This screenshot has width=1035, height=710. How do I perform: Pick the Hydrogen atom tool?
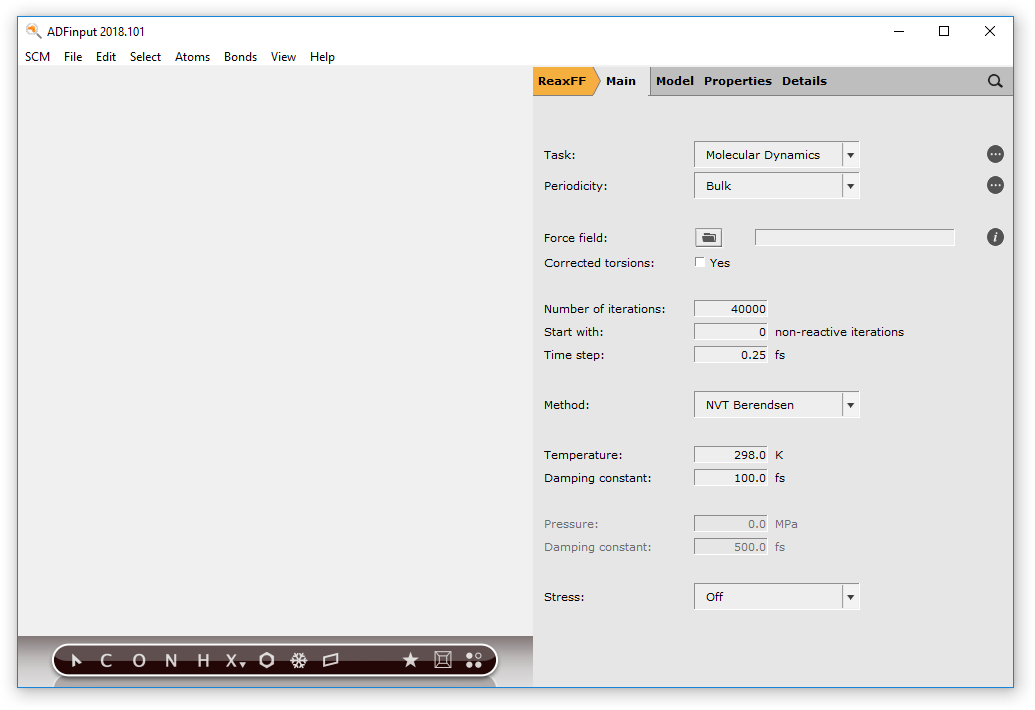203,661
